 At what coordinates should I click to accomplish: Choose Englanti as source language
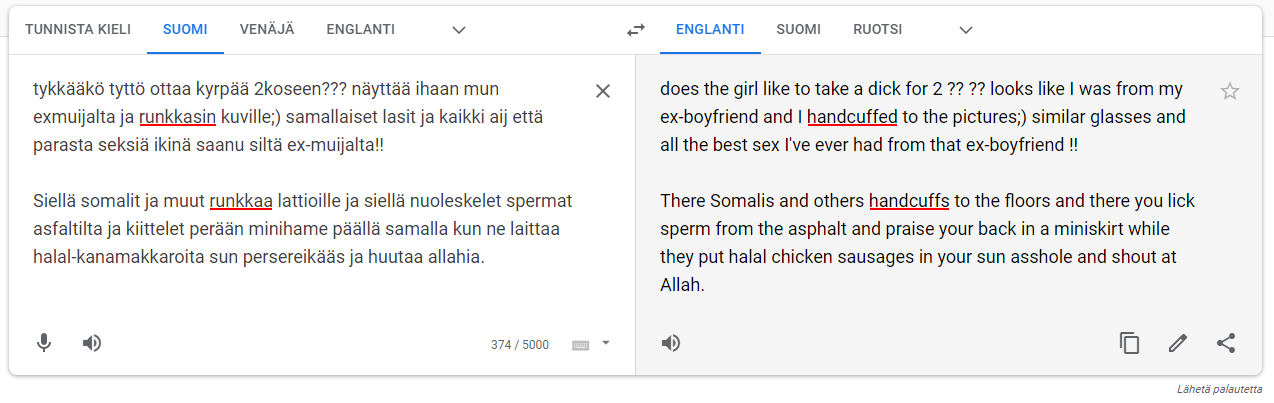pos(360,30)
